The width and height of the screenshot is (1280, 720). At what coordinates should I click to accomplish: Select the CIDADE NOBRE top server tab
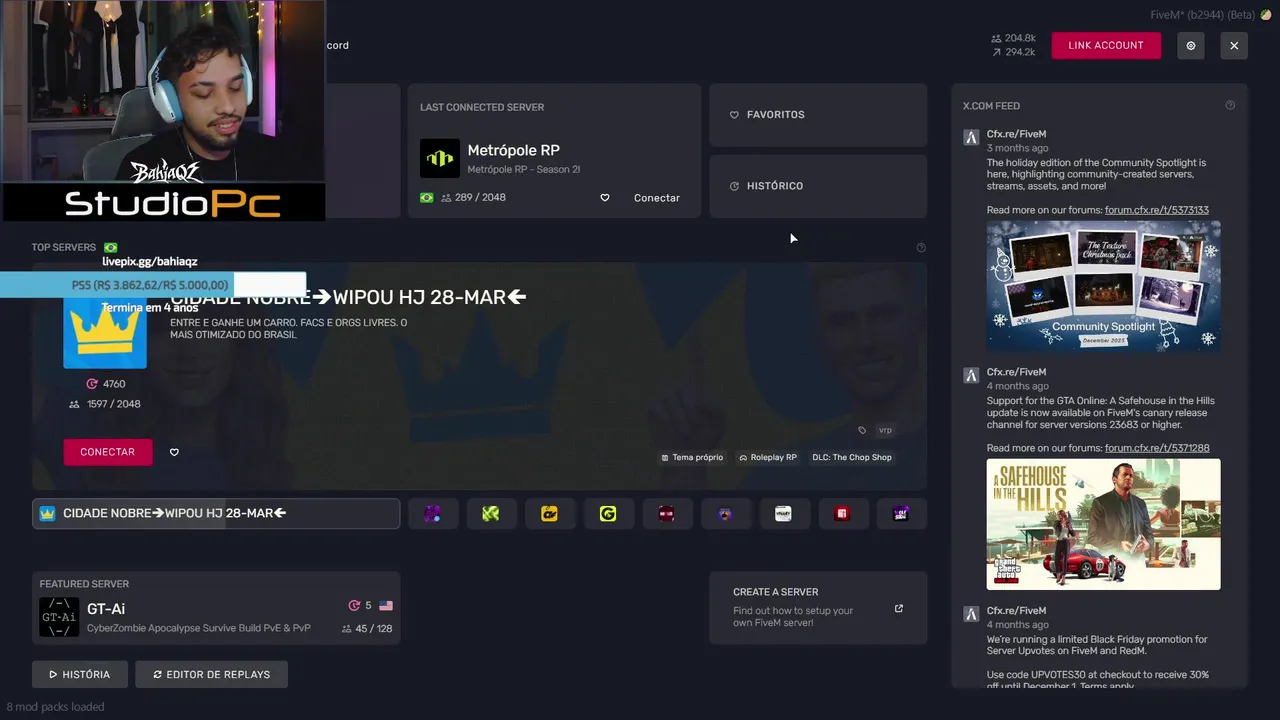coord(216,513)
